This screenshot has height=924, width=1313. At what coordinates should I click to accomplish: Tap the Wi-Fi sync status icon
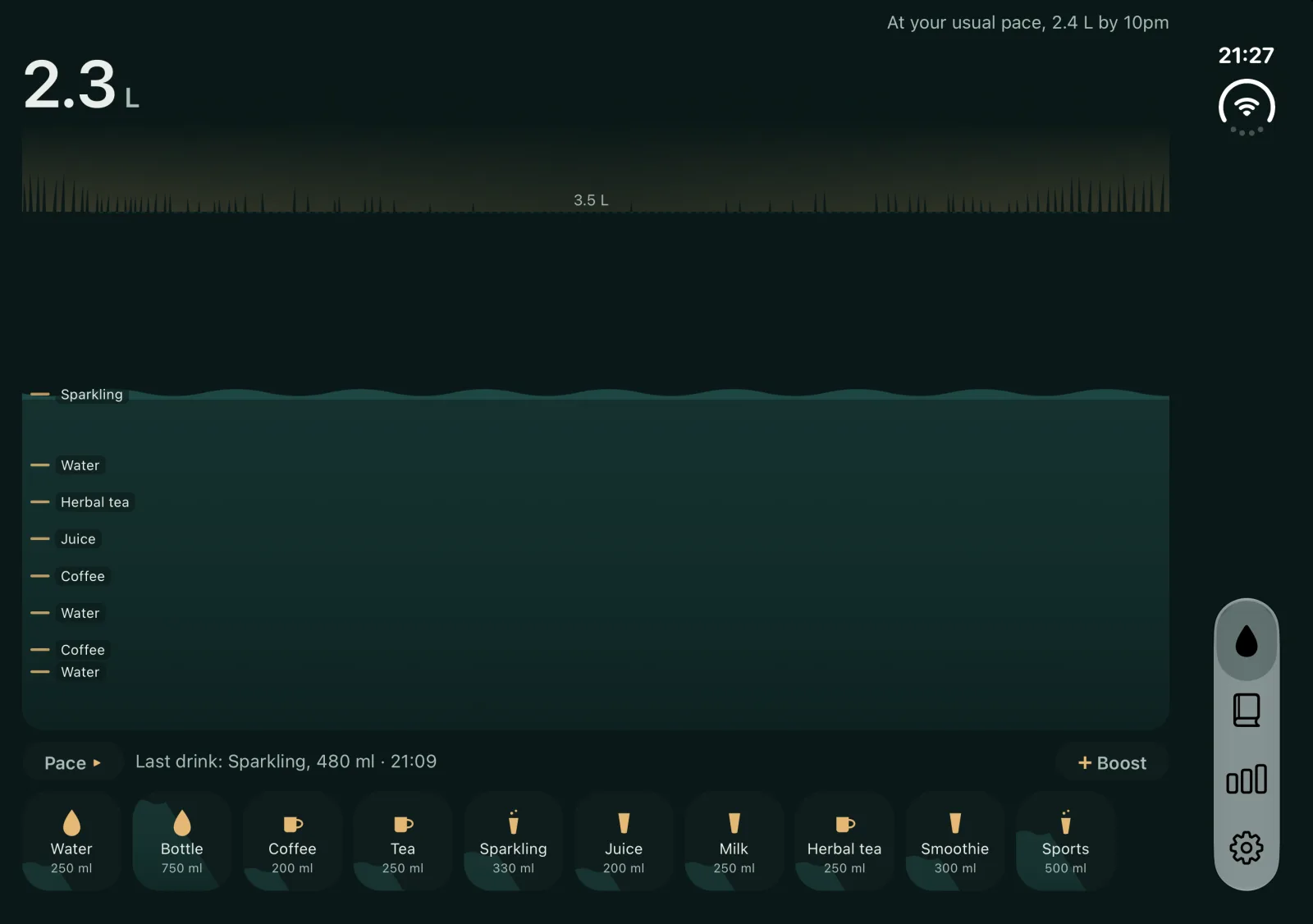(1246, 107)
